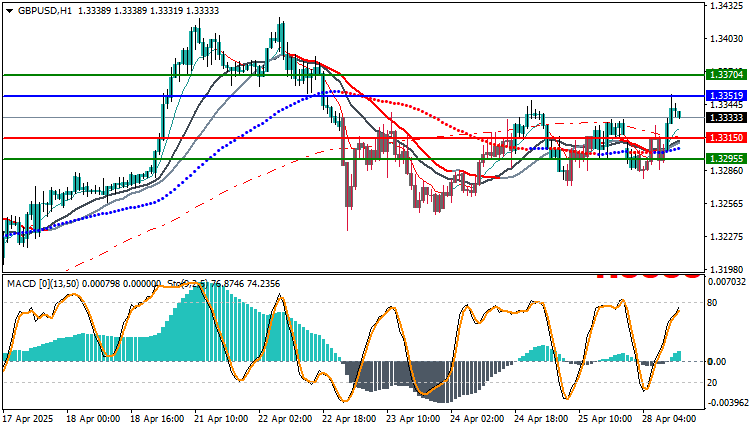The image size is (750, 430).
Task: Click the 28 Apr 04:00 time label
Action: click(x=669, y=419)
